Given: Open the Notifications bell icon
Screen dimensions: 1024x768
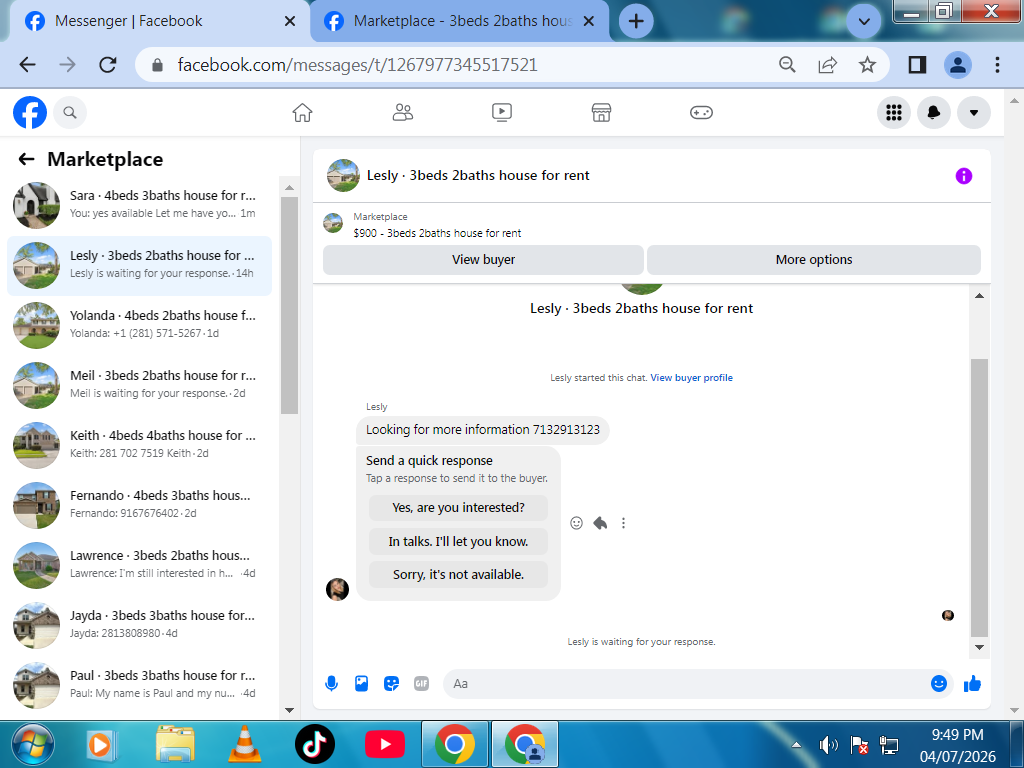Looking at the screenshot, I should (934, 112).
